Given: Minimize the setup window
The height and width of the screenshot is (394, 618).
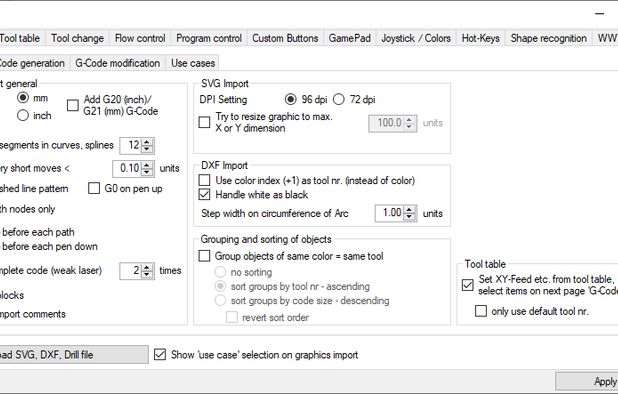Looking at the screenshot, I should click(x=600, y=13).
